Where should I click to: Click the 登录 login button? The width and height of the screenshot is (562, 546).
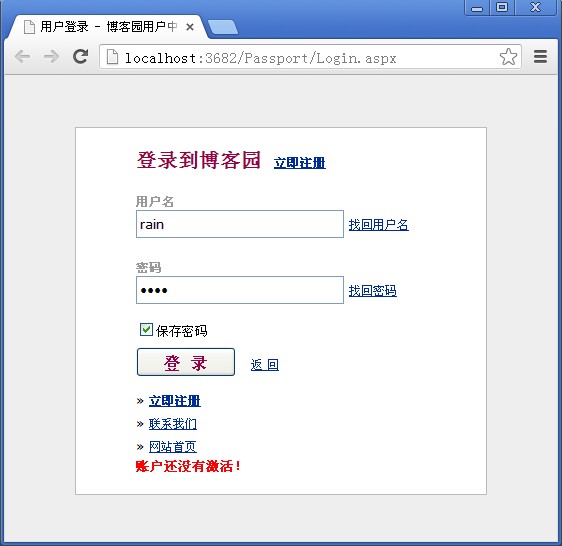coord(186,362)
